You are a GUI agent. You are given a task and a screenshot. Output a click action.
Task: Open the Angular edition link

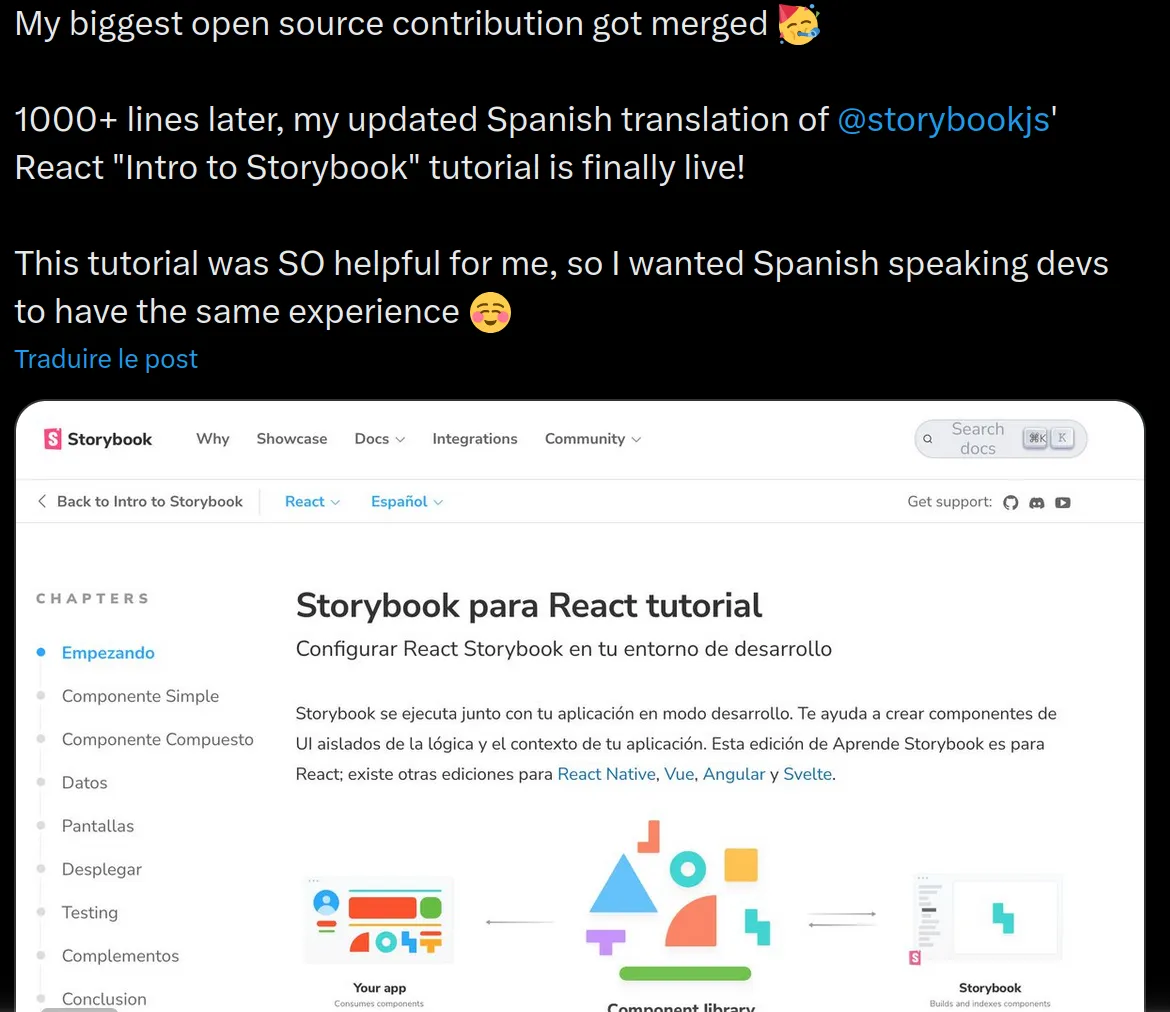pos(733,775)
